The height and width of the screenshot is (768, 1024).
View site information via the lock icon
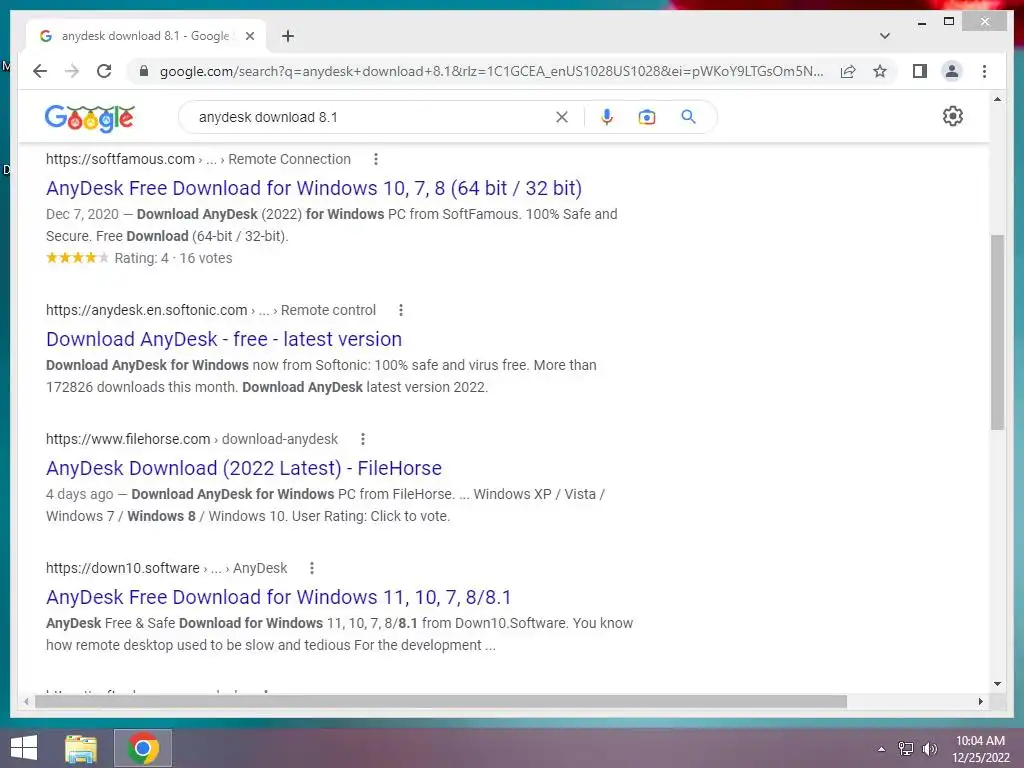144,71
